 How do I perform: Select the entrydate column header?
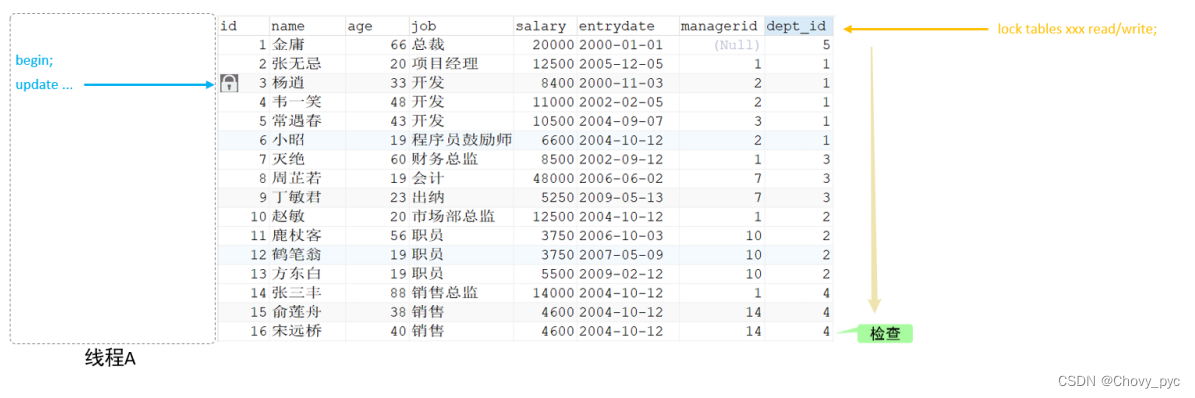pyautogui.click(x=628, y=26)
